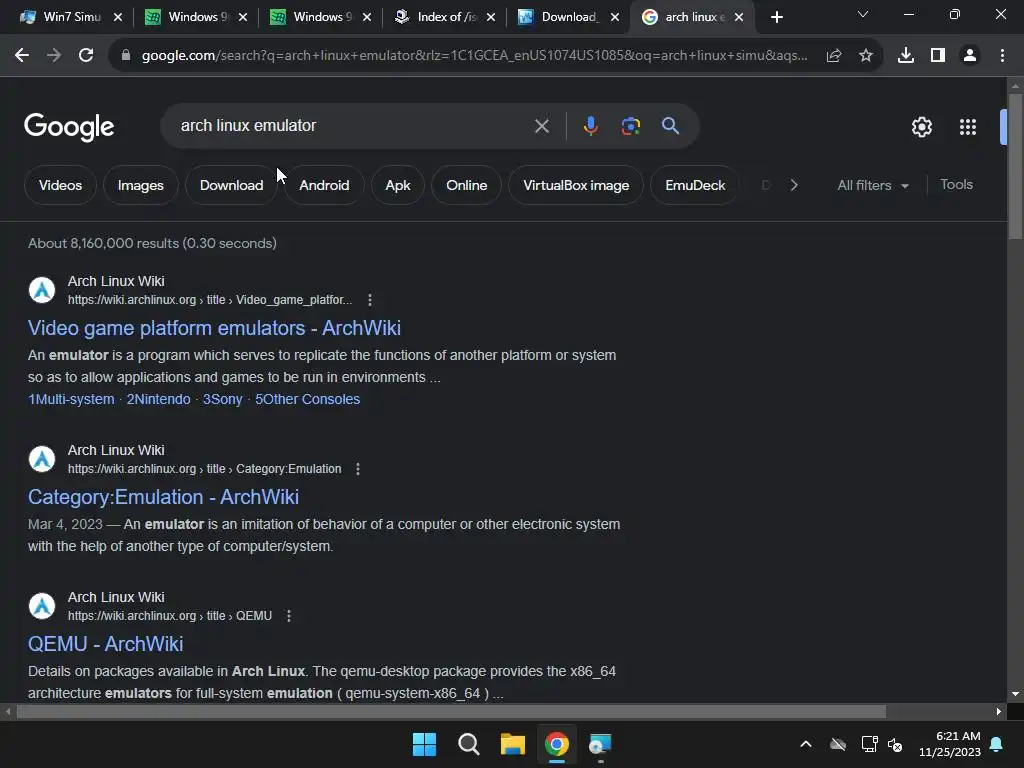Screen dimensions: 1024x768
Task: Show hidden system tray icons
Action: (x=806, y=744)
